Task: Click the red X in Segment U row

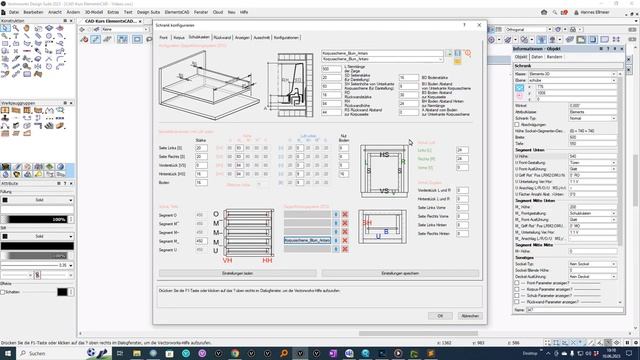Action: tap(345, 249)
